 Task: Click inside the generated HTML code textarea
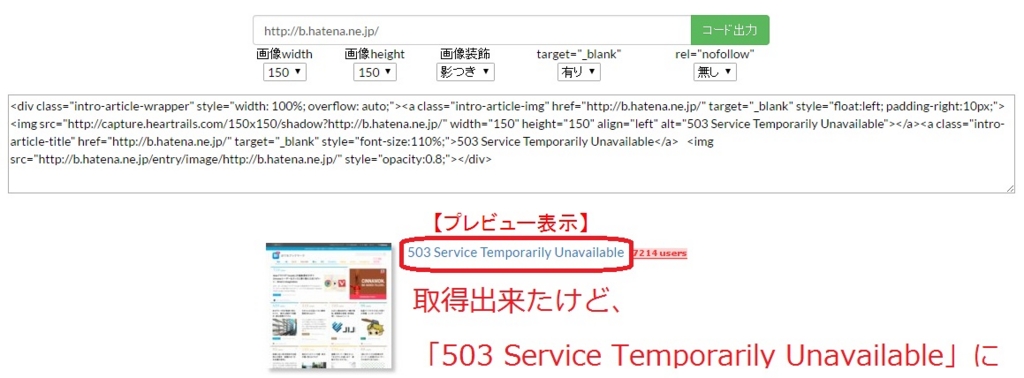tap(511, 144)
